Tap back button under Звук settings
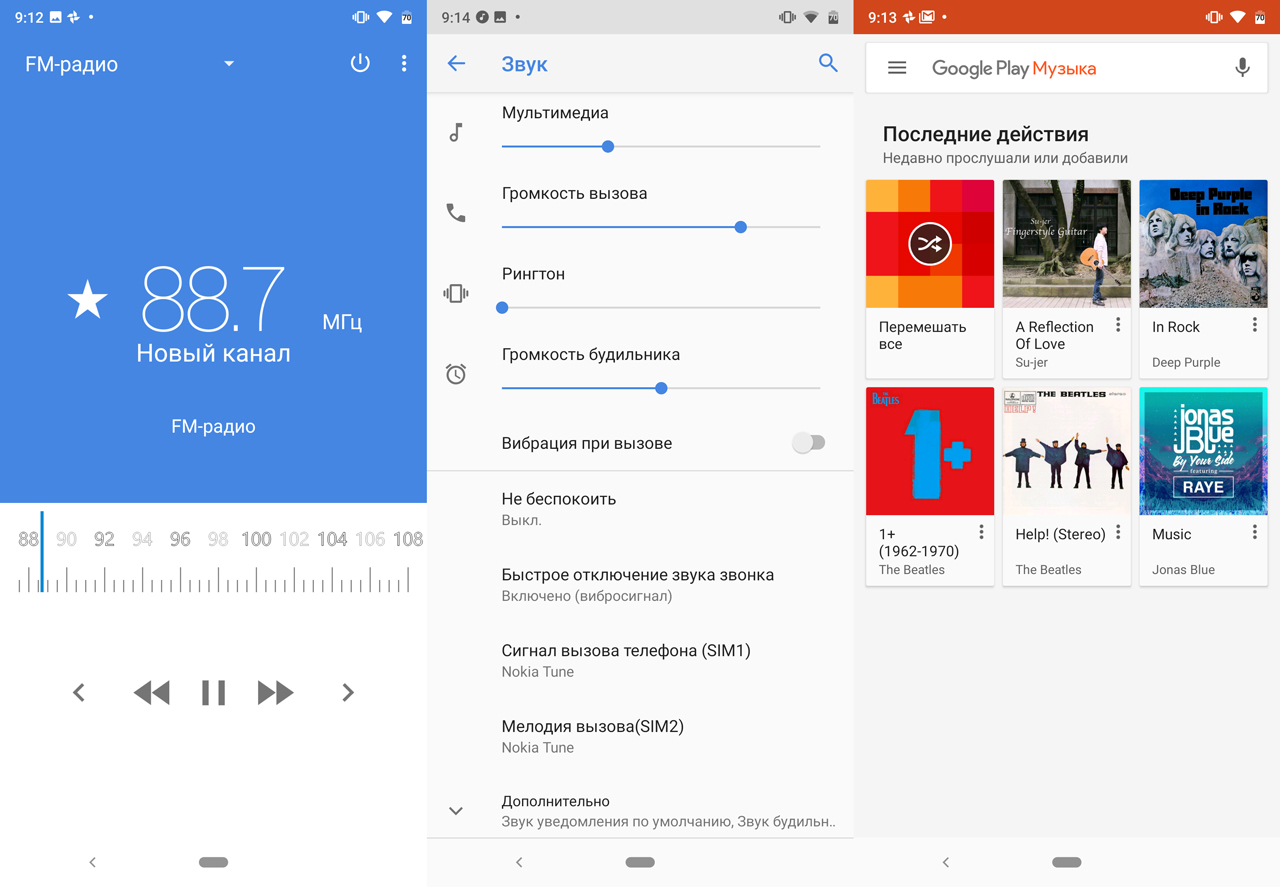The width and height of the screenshot is (1280, 887). coord(519,862)
